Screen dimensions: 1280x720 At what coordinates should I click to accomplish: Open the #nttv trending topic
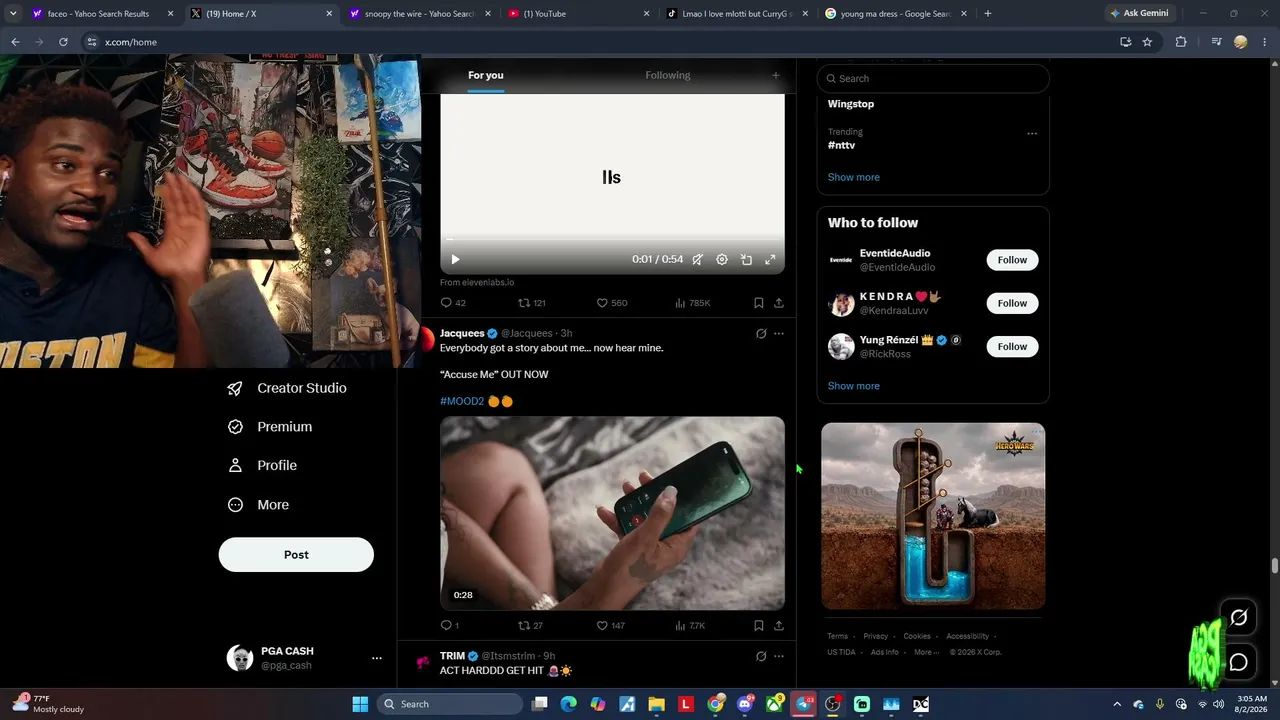(x=841, y=145)
